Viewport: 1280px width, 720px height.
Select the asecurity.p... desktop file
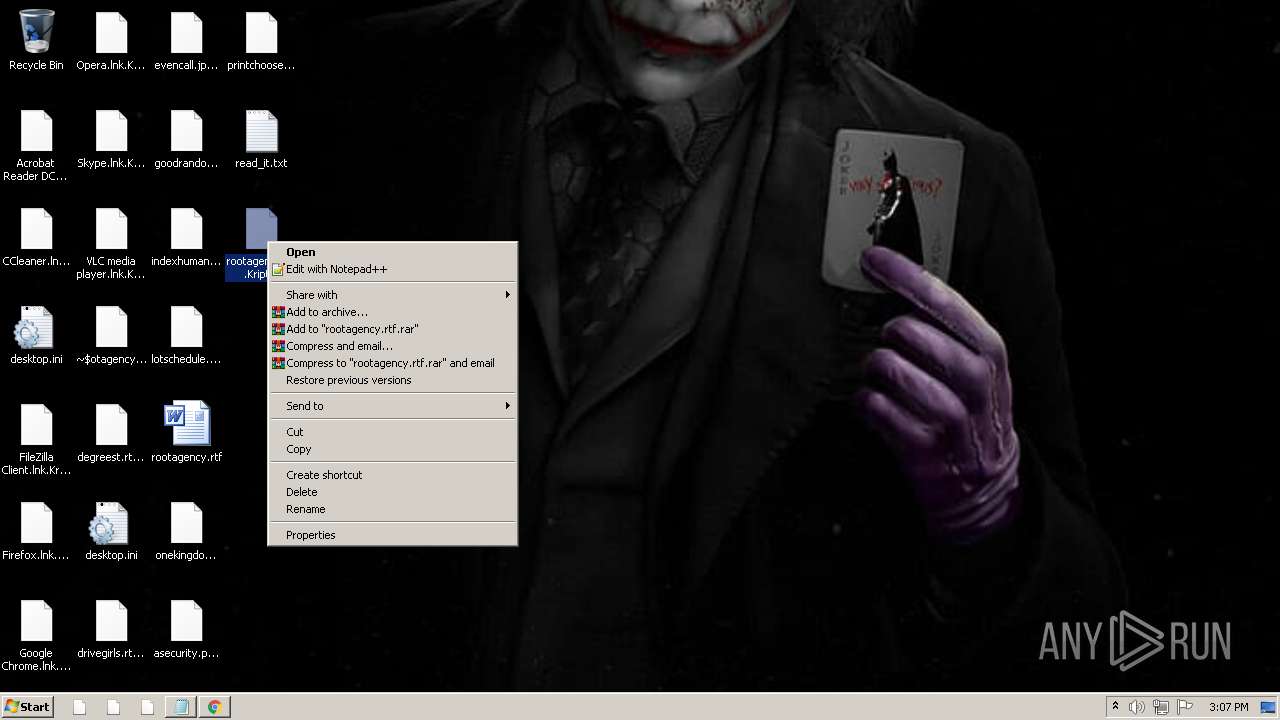click(186, 630)
